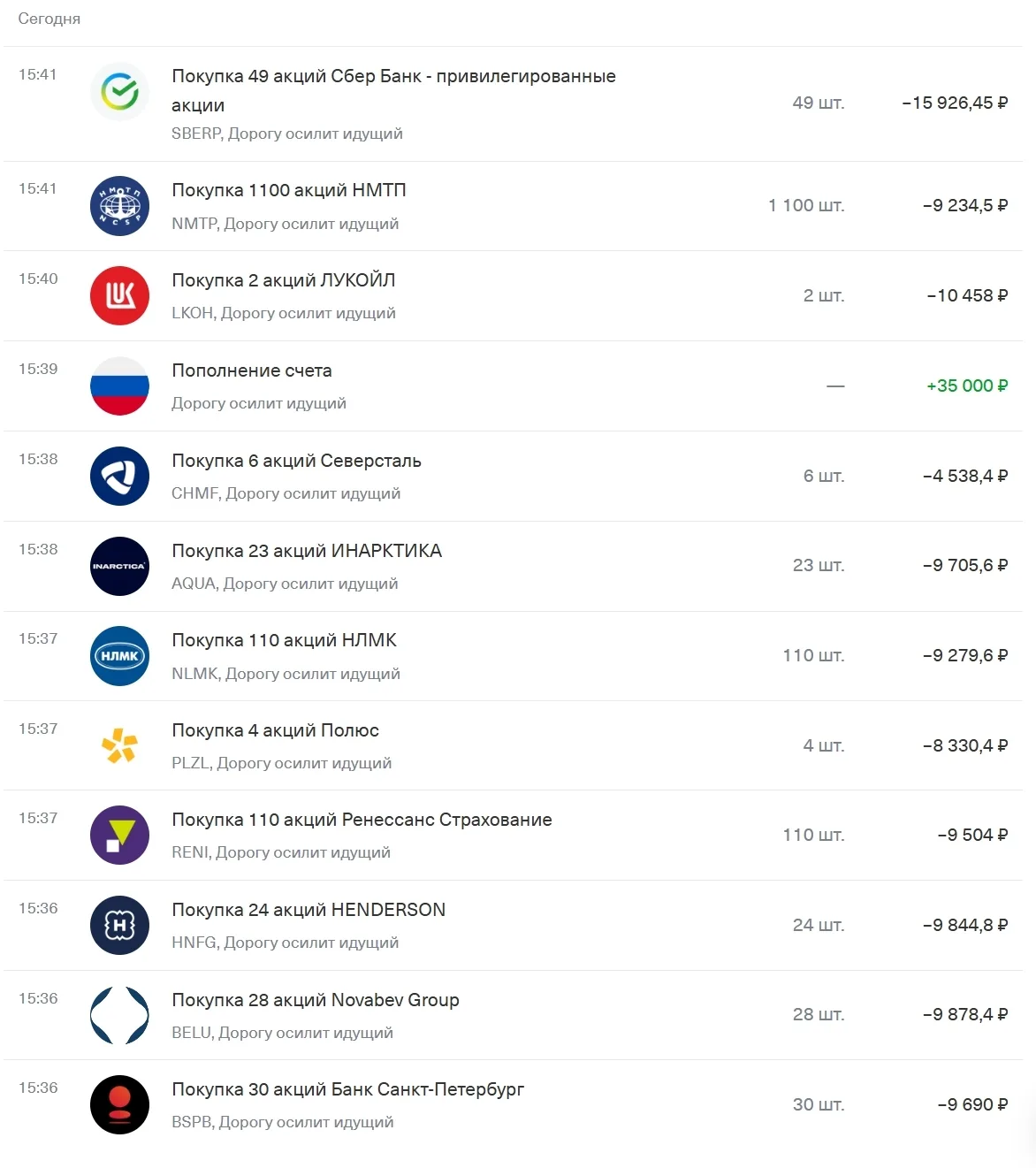Click the LKOH ticker subtitle line

pos(284,314)
